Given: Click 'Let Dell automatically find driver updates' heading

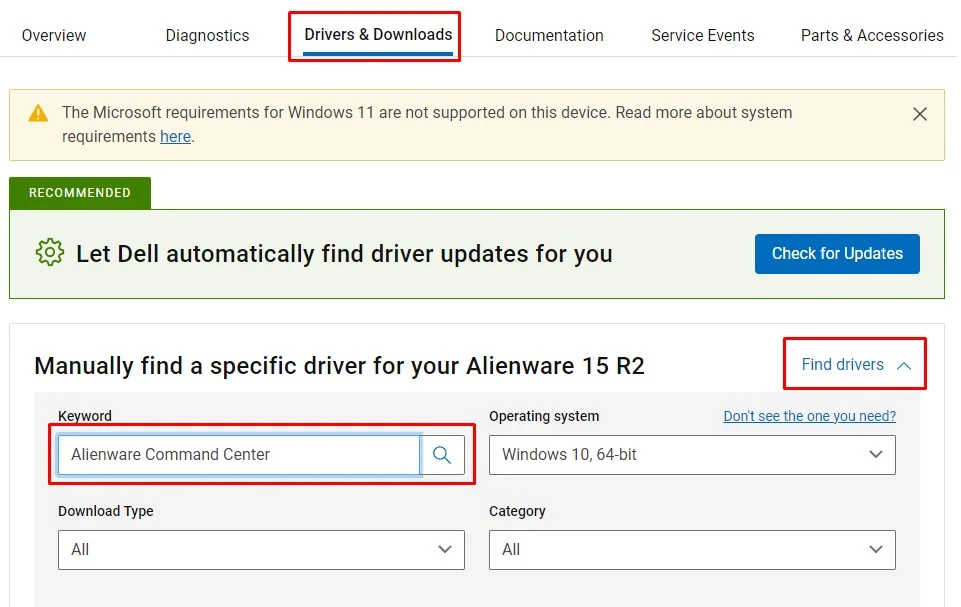Looking at the screenshot, I should point(344,254).
